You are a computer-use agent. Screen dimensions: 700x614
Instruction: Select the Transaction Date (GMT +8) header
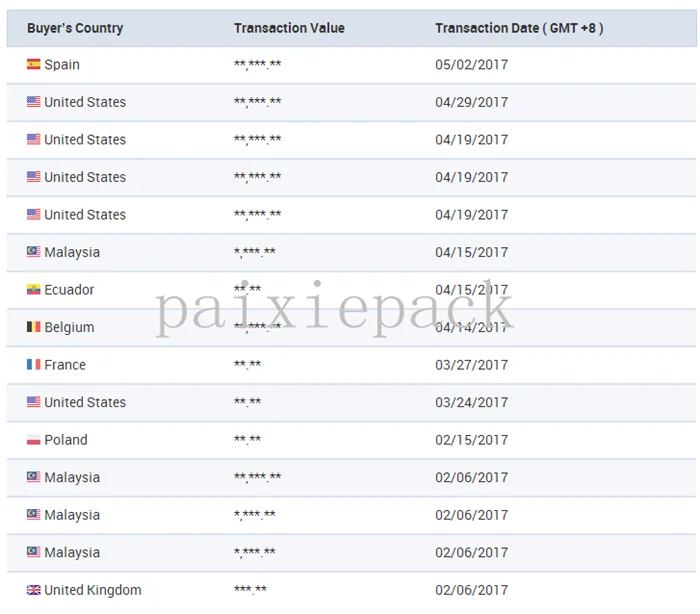click(519, 28)
